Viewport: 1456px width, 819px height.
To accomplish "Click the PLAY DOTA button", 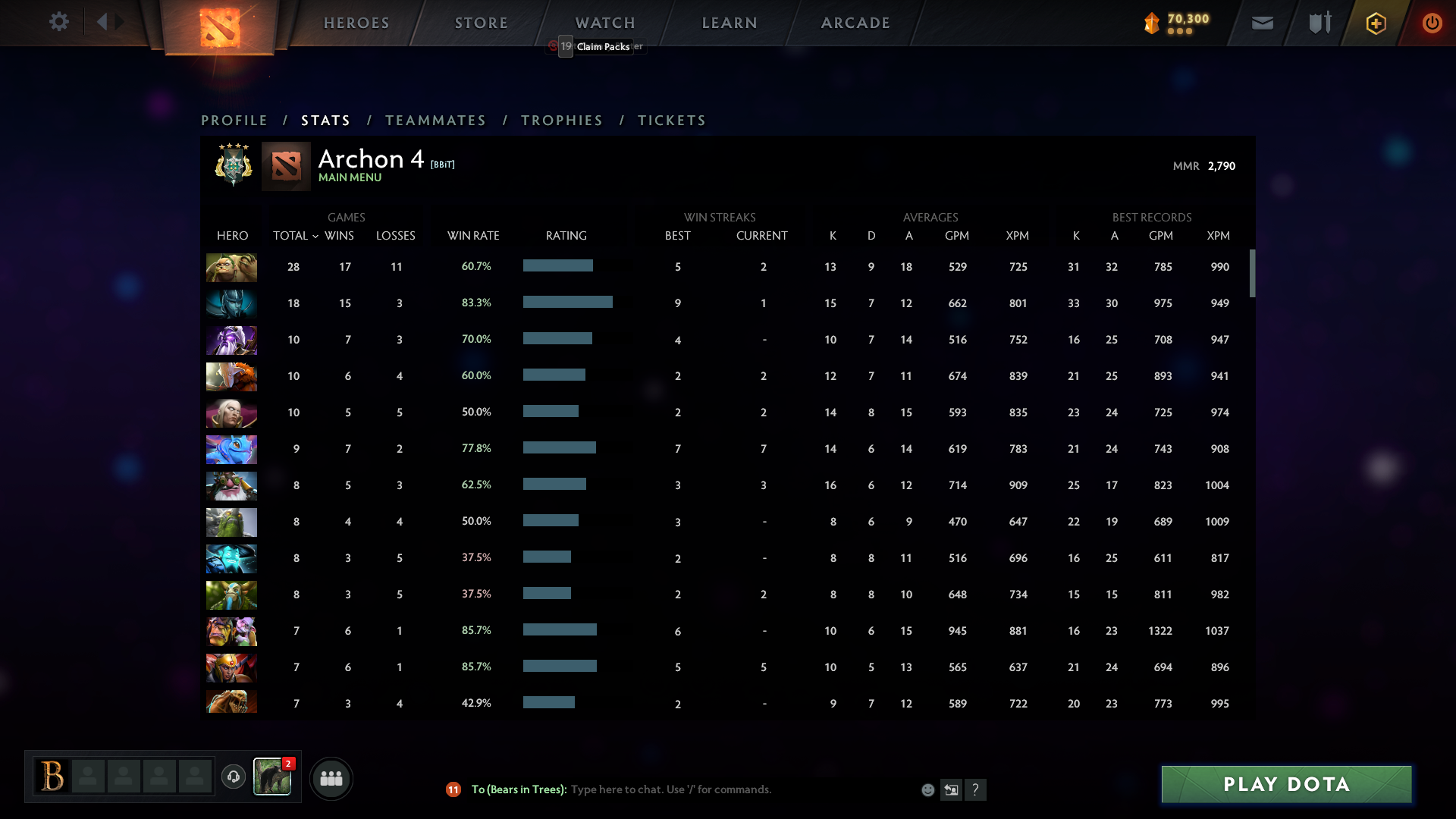I will 1285,784.
